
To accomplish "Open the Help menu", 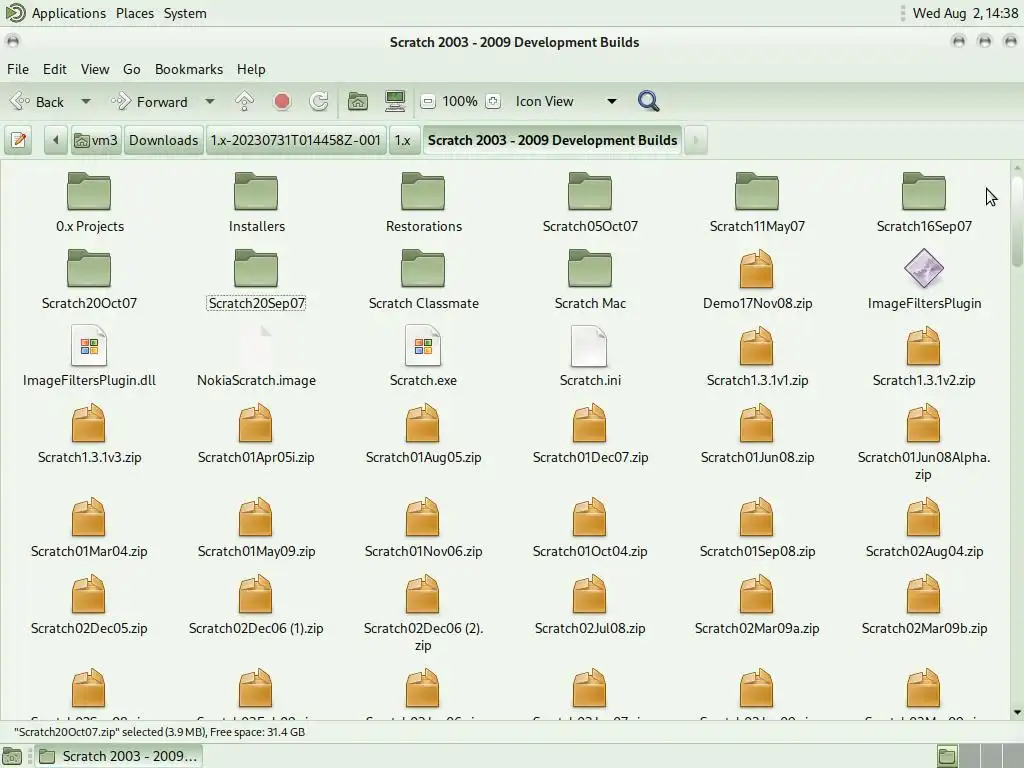I will (x=251, y=69).
